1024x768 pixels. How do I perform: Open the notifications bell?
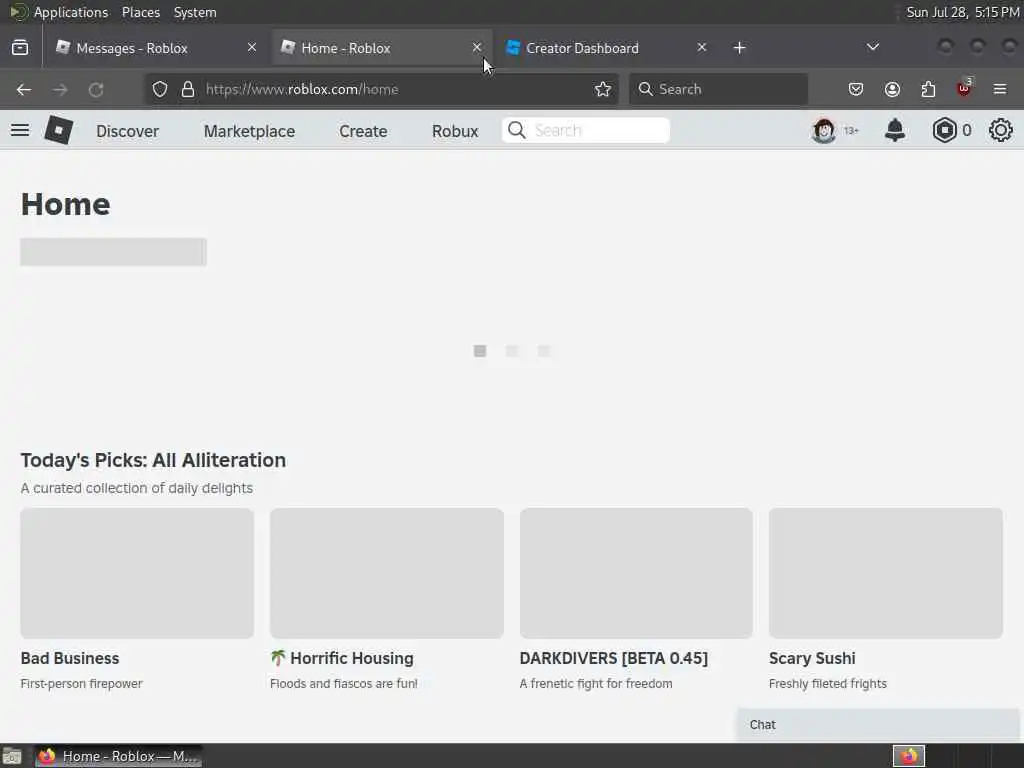tap(895, 131)
